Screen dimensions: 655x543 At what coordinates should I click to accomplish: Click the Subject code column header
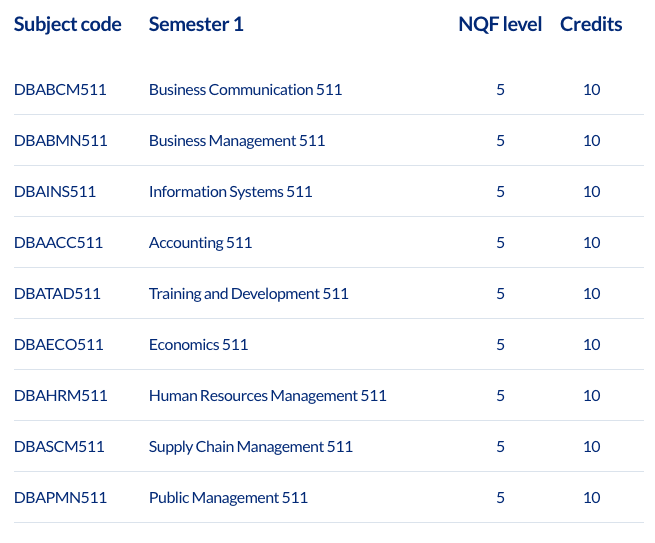click(68, 25)
